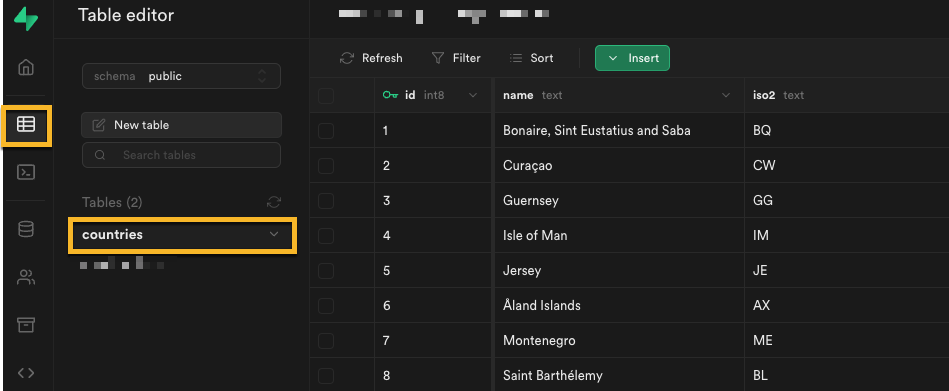Open the Storage archive icon
The image size is (949, 391).
pyautogui.click(x=25, y=325)
